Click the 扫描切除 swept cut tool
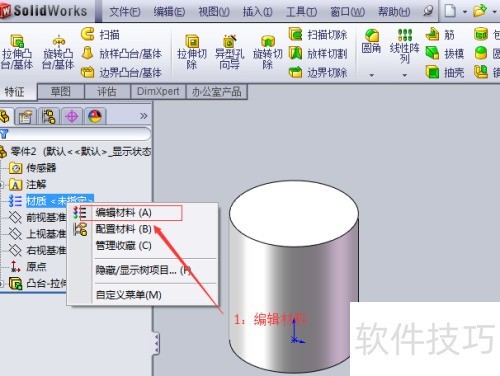 coord(318,34)
